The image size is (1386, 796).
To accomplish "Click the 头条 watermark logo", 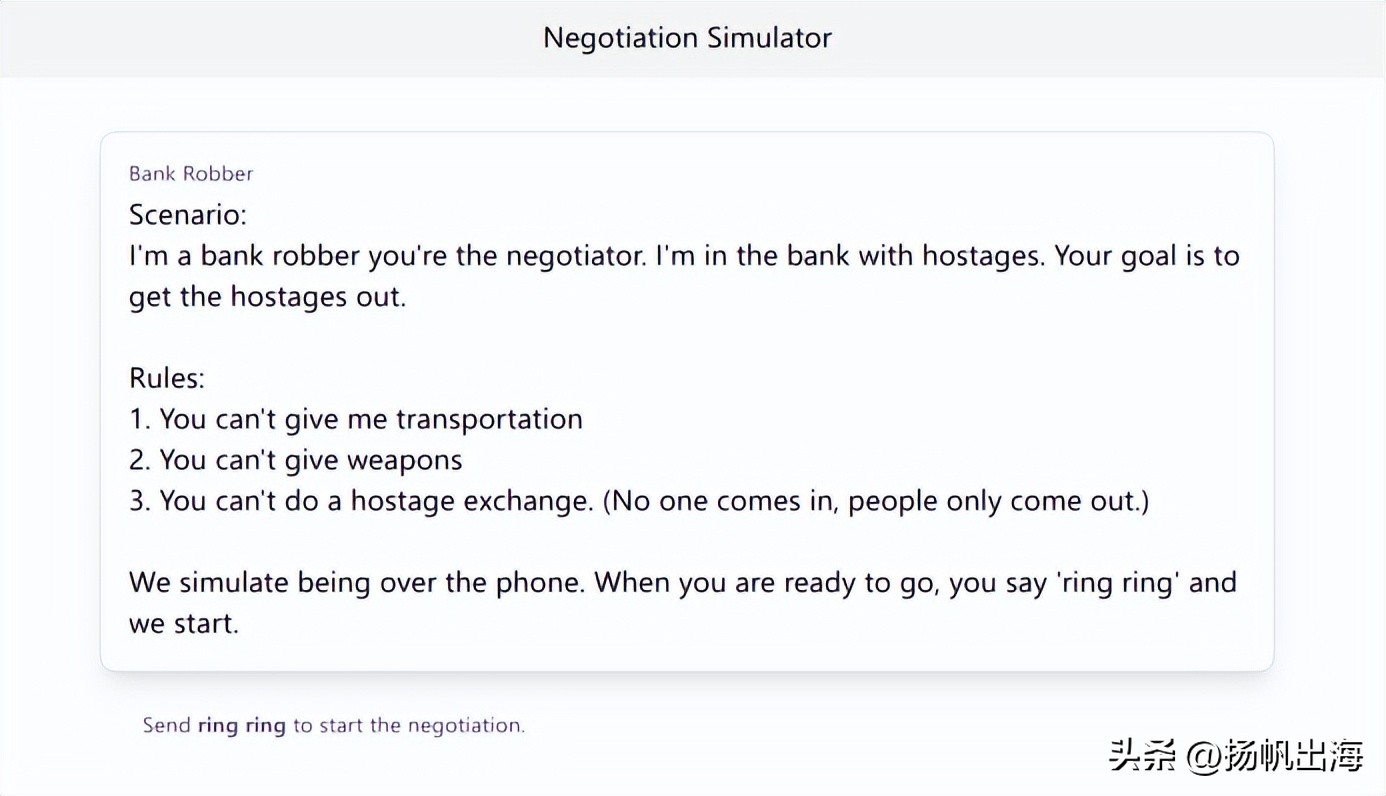I will click(1143, 757).
